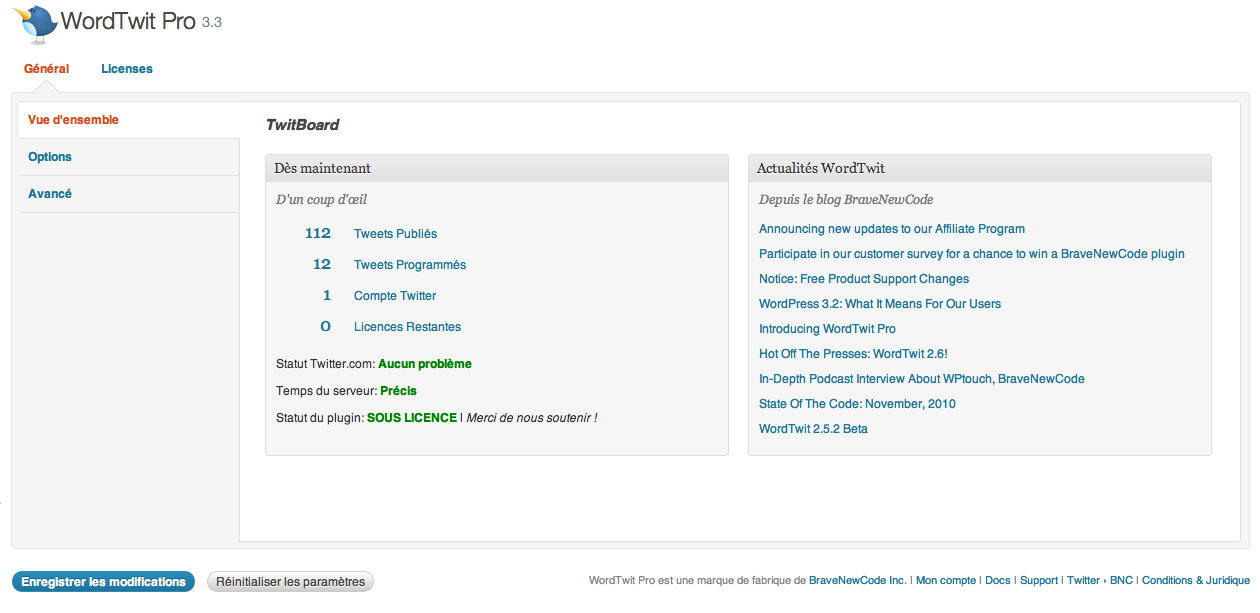Open the Docs footer link
Screen dimensions: 1260x613
click(998, 581)
